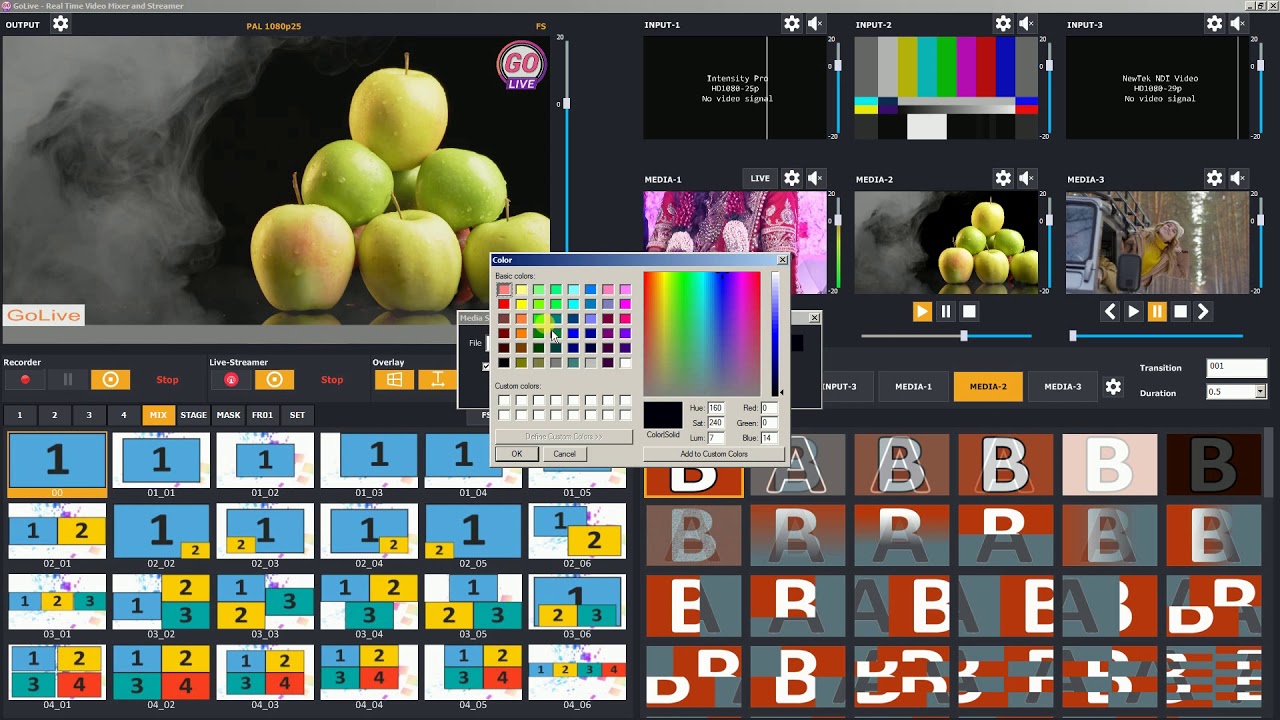Choose MEDIA-1 source button
The height and width of the screenshot is (720, 1280).
point(913,387)
